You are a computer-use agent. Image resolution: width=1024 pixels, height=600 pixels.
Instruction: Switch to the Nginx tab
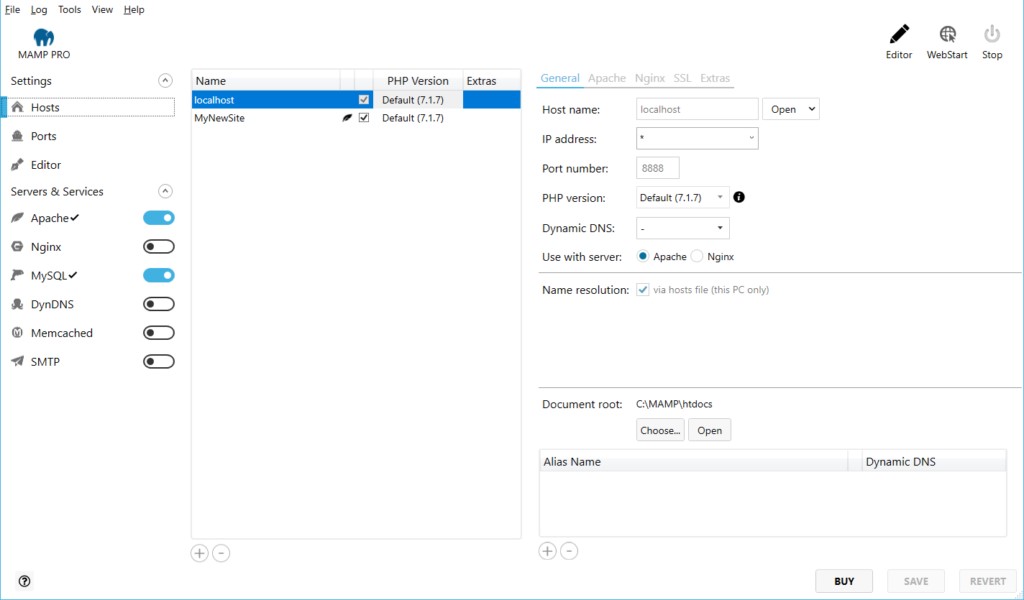(650, 78)
